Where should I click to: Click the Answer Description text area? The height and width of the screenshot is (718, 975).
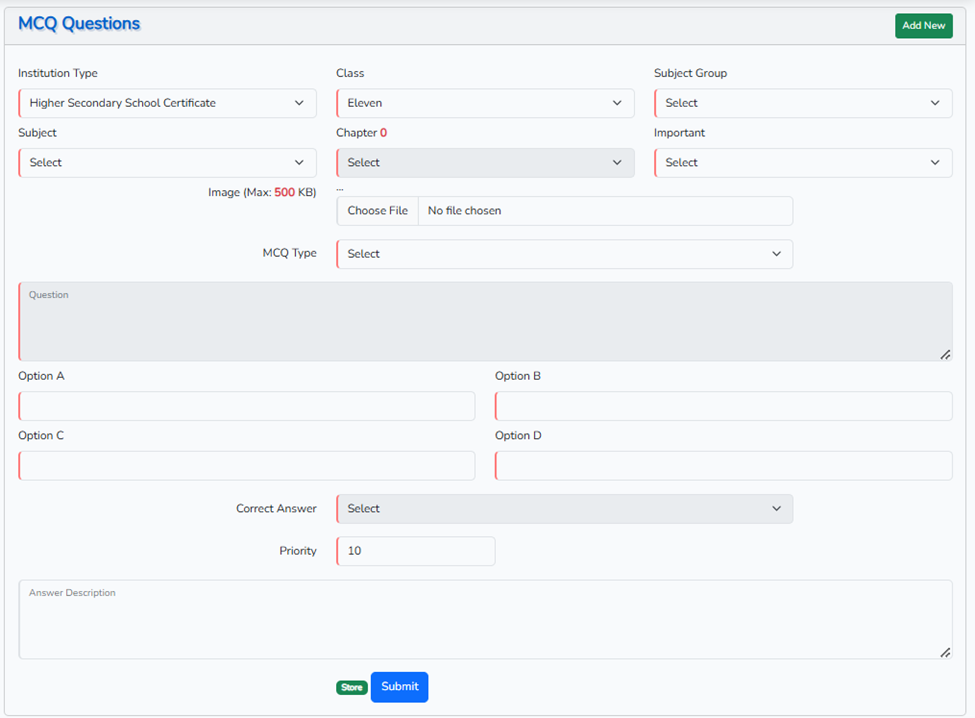[485, 620]
